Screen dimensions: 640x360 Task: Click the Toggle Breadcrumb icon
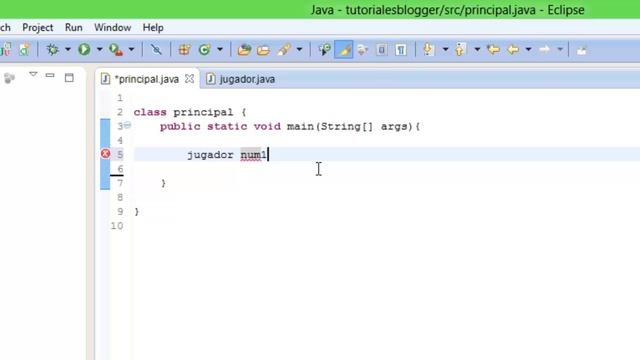[x=324, y=50]
